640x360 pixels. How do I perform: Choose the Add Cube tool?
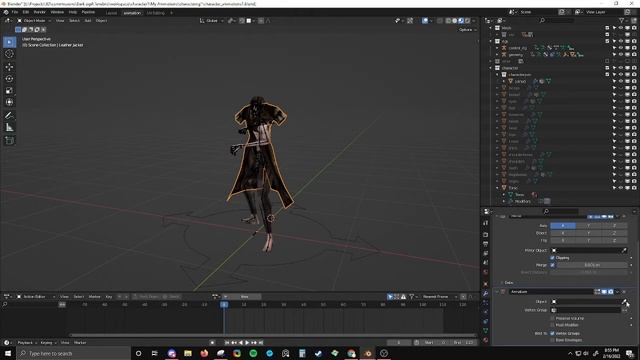pyautogui.click(x=9, y=141)
